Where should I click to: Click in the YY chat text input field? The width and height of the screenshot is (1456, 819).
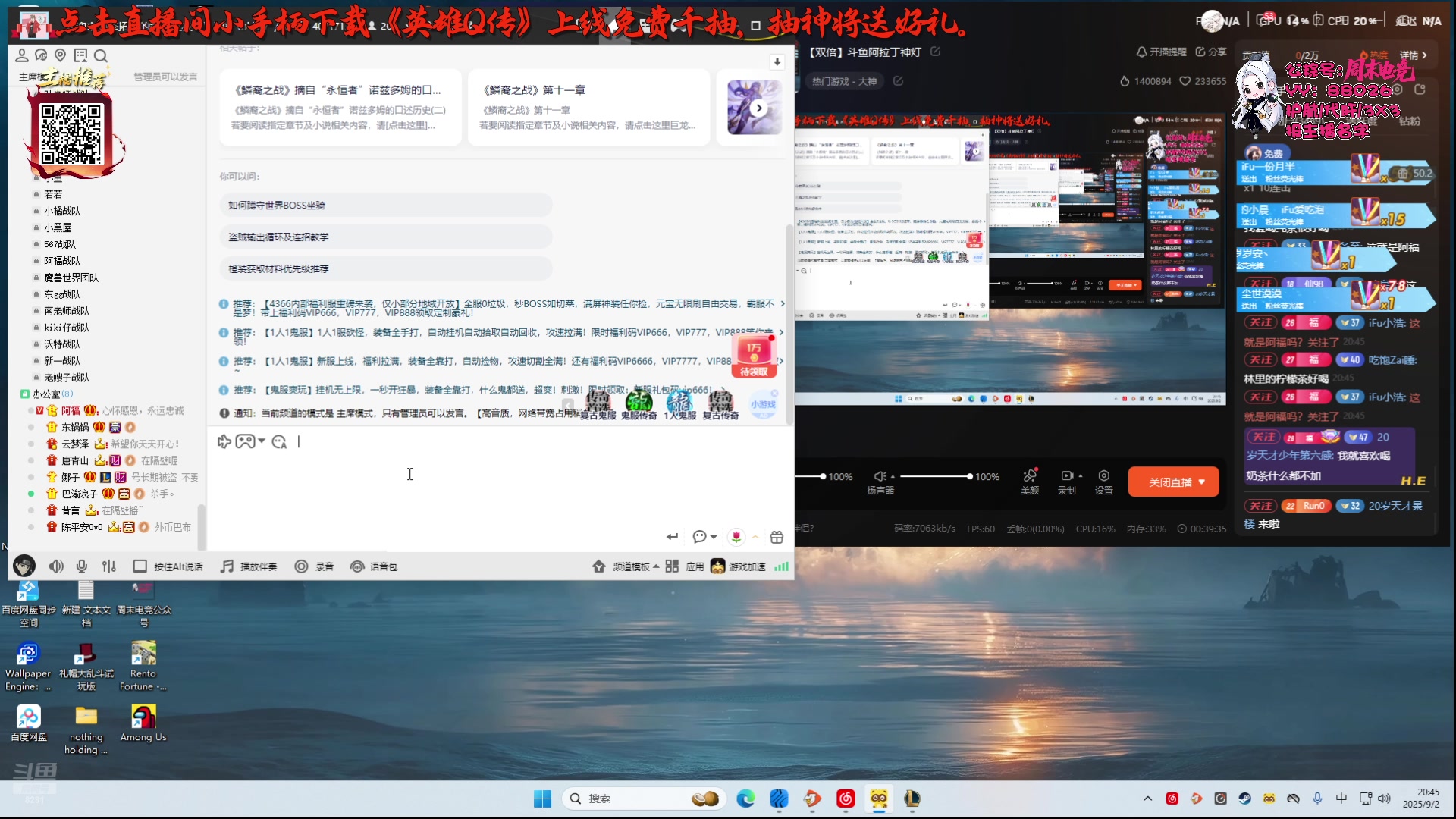(x=500, y=485)
